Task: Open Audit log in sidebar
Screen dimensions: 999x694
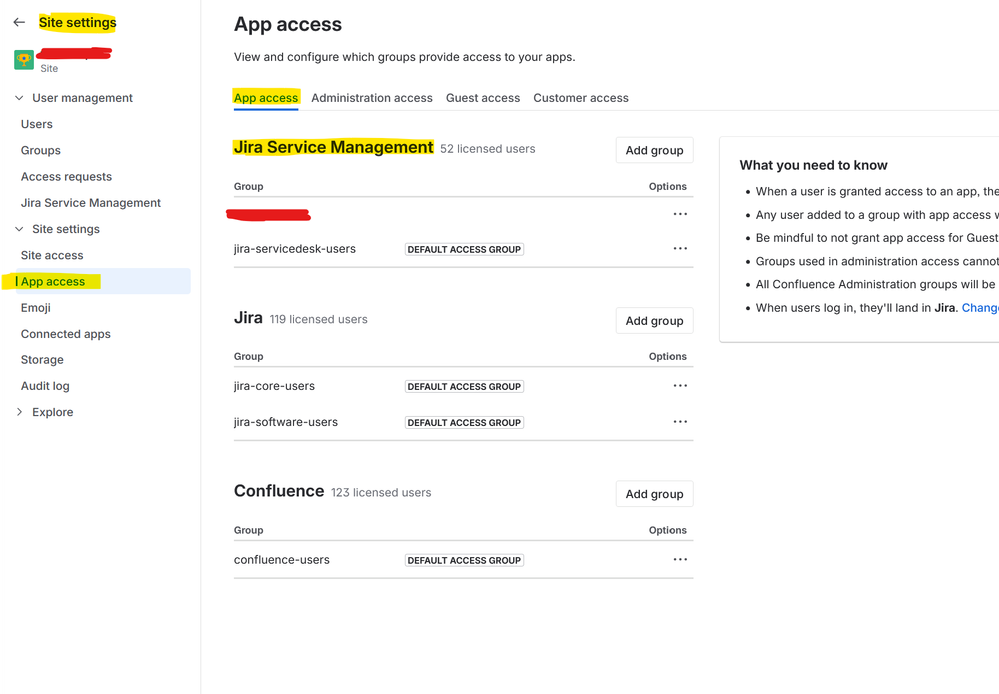Action: point(45,386)
